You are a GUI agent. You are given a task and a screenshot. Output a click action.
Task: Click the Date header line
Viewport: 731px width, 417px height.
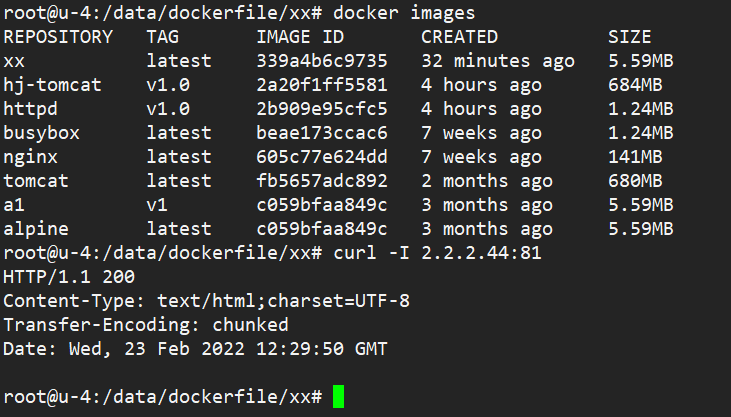pyautogui.click(x=195, y=349)
